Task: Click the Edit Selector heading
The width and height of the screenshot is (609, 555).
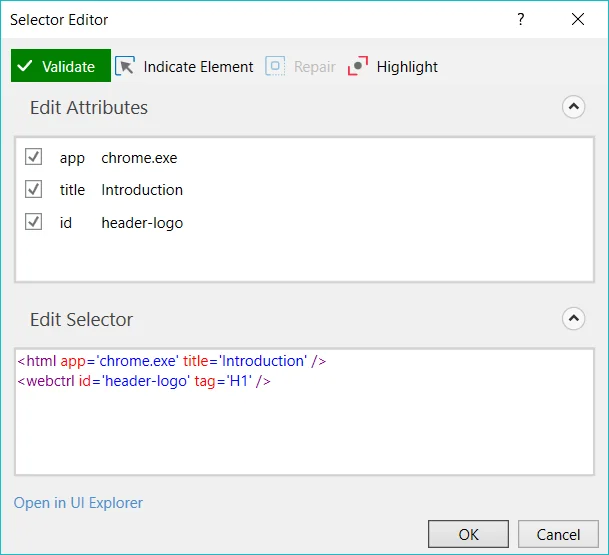Action: pyautogui.click(x=81, y=320)
